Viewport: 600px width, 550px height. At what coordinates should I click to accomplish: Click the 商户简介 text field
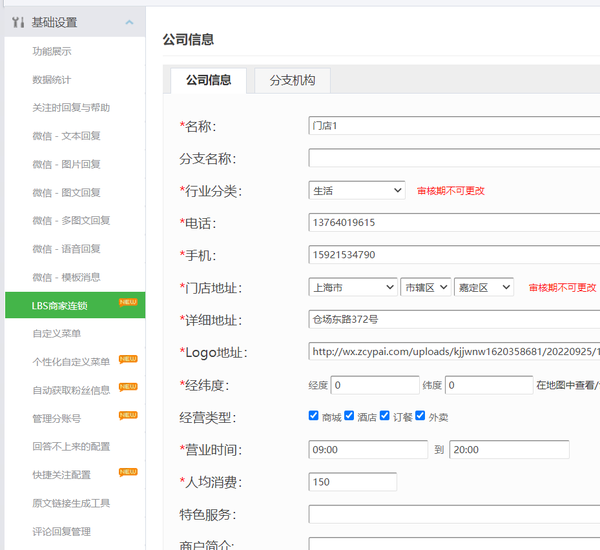[x=454, y=544]
